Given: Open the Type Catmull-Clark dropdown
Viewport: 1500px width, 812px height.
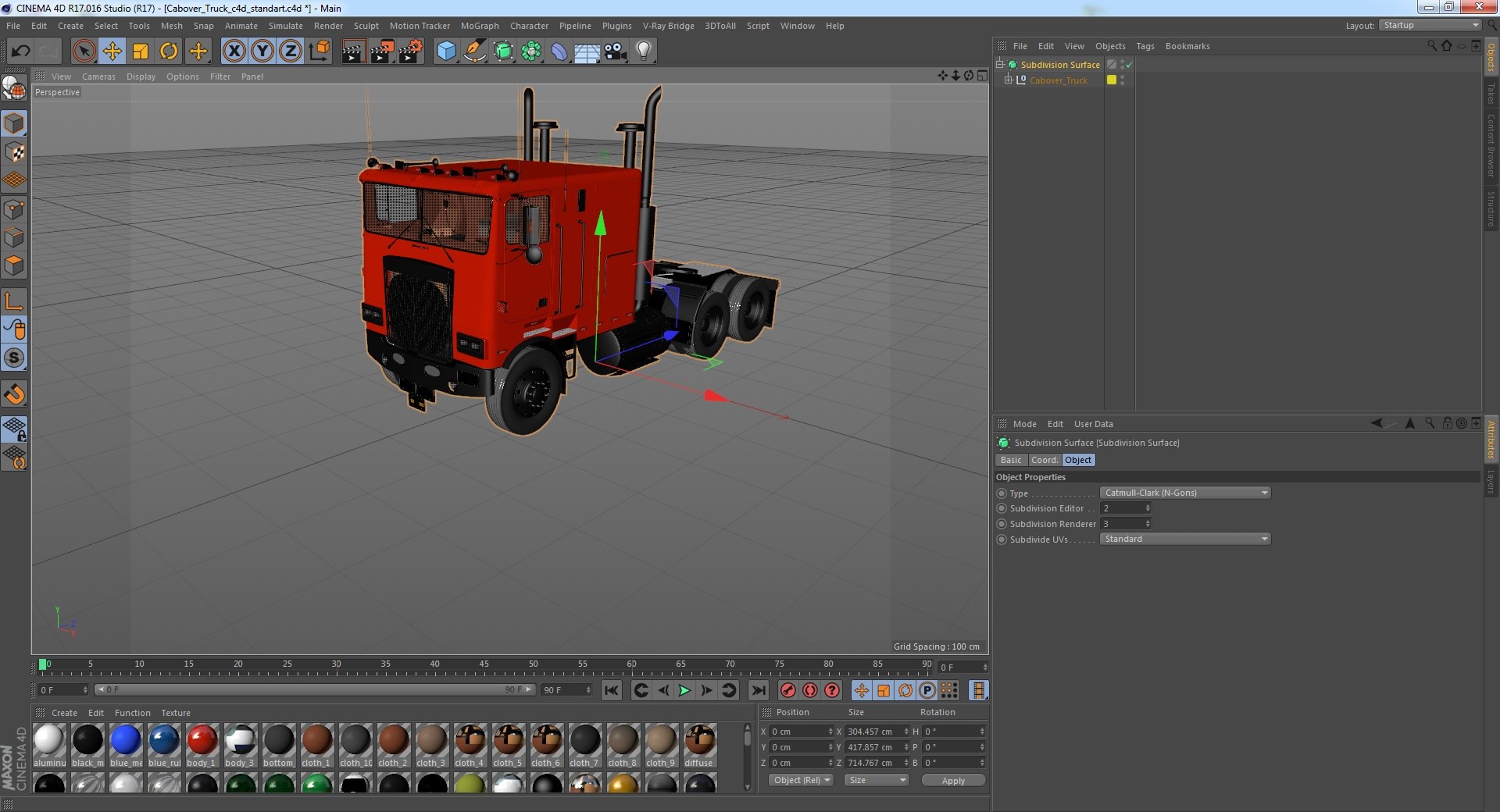Looking at the screenshot, I should point(1185,493).
